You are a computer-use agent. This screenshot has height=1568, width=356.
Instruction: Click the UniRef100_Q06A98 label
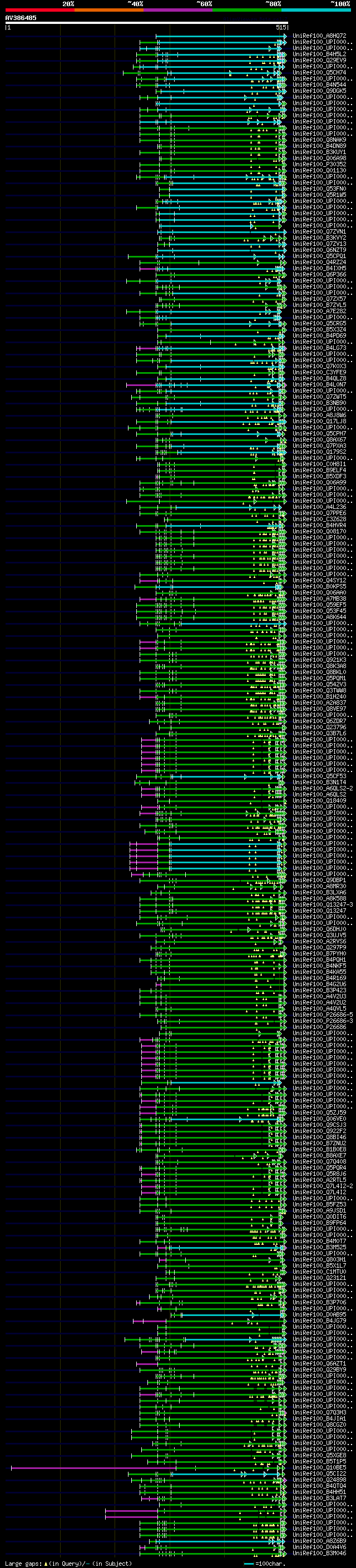pos(319,157)
